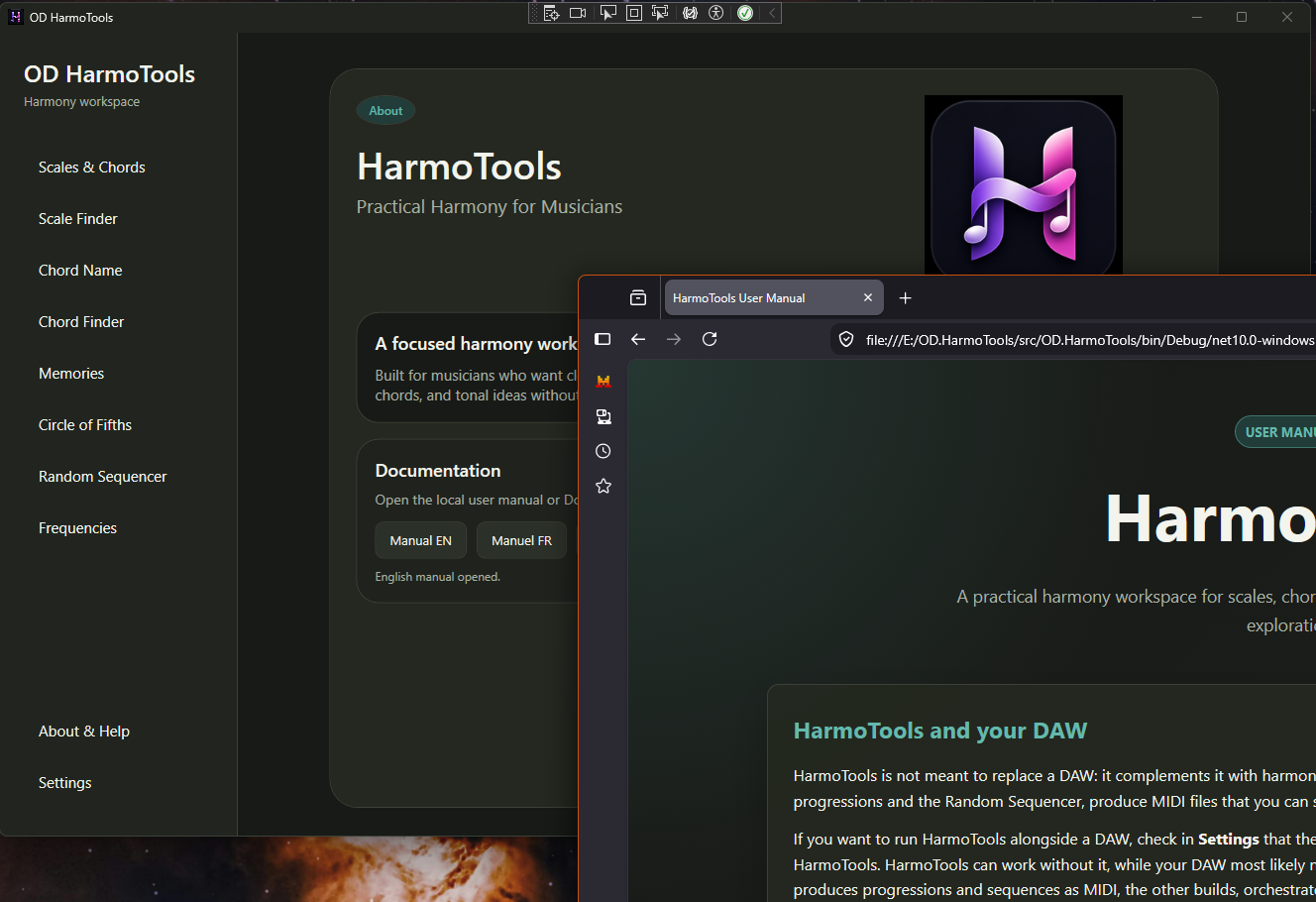This screenshot has width=1316, height=902.
Task: Open the orange M sidebar icon
Action: pyautogui.click(x=603, y=382)
